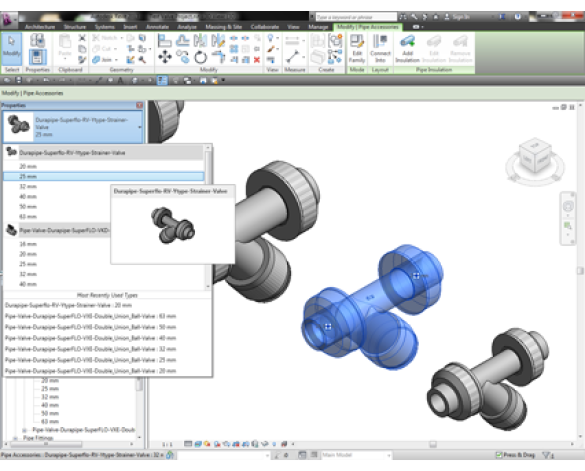Open the Architecture ribbon tab

point(40,27)
